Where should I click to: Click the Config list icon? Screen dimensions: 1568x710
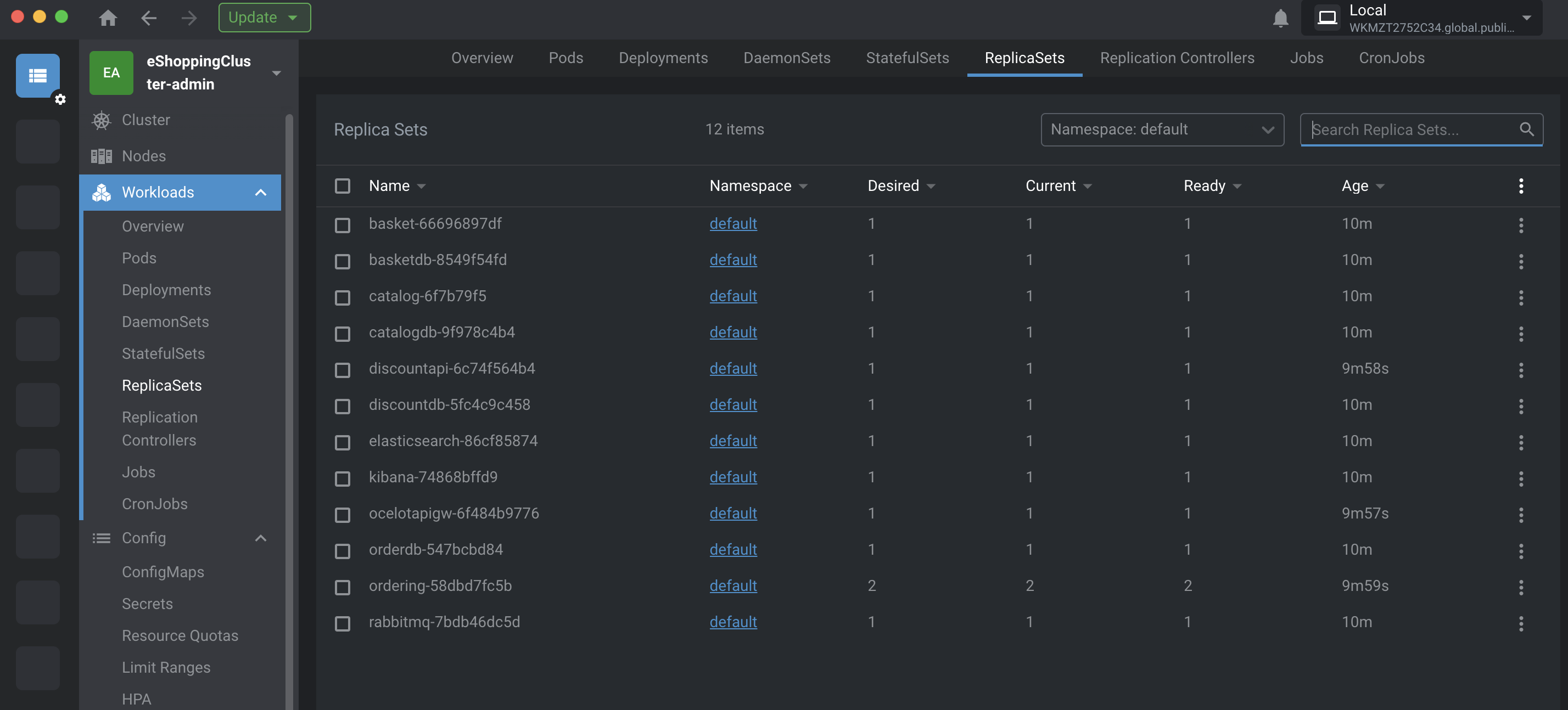[x=101, y=538]
